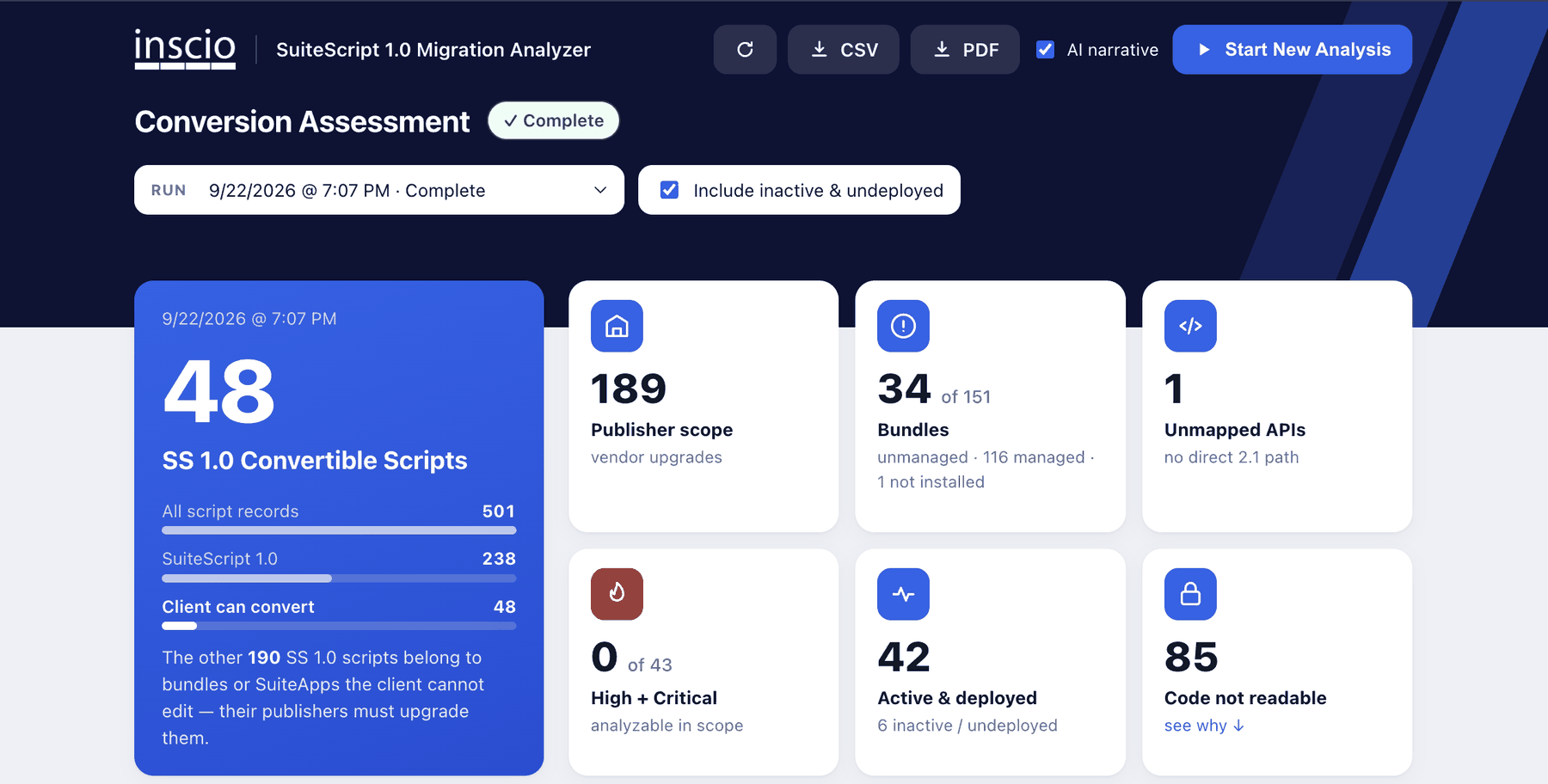Click the '42' Active & deployed count

(904, 658)
